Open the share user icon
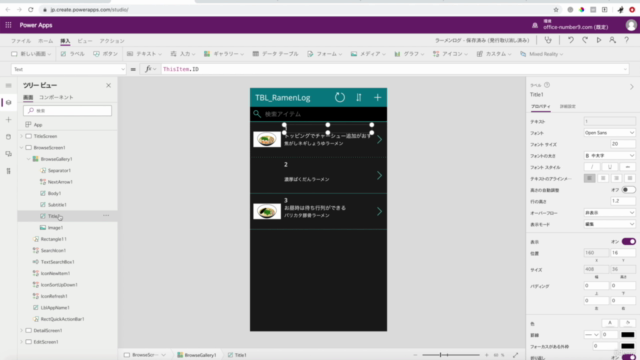This screenshot has width=640, height=360. (612, 40)
